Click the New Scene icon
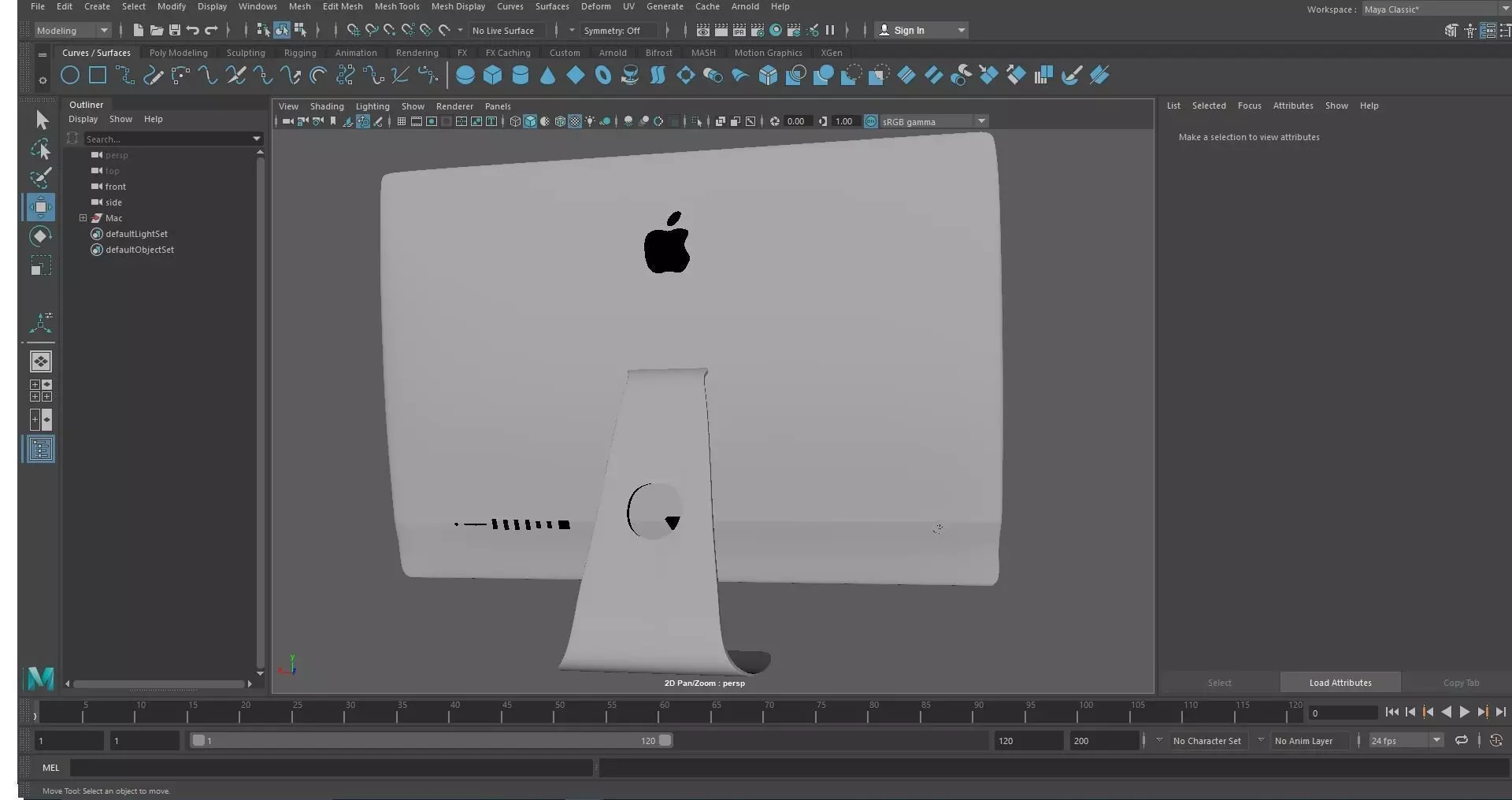1512x800 pixels. 139,30
